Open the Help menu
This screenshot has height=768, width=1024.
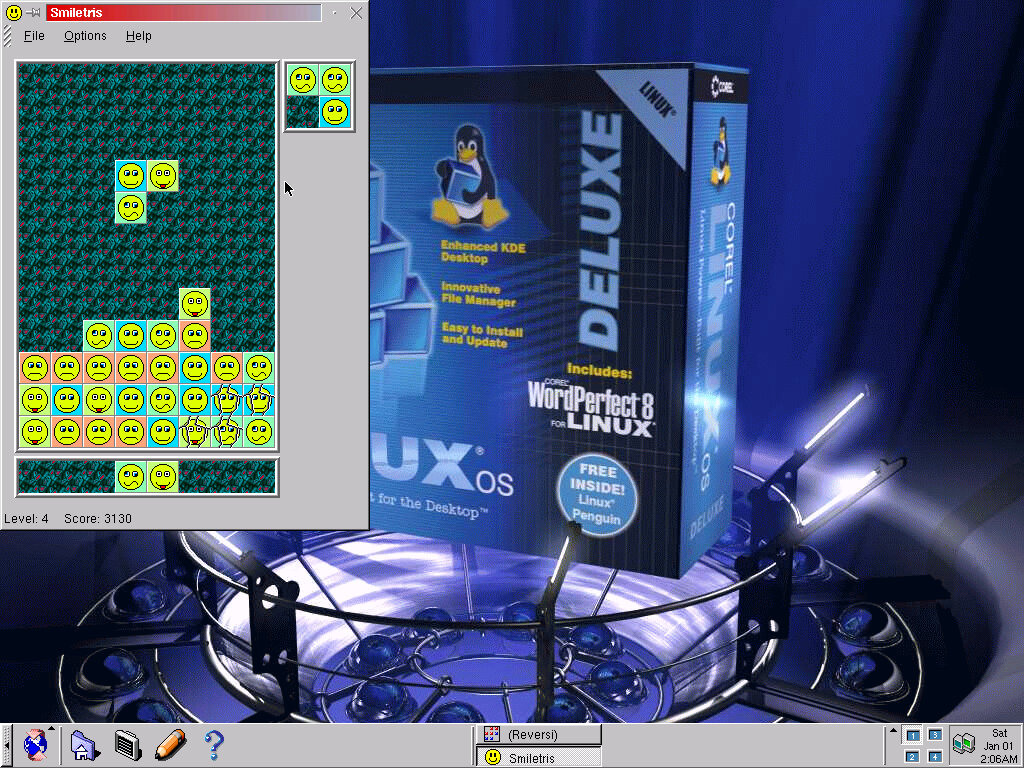[x=139, y=36]
